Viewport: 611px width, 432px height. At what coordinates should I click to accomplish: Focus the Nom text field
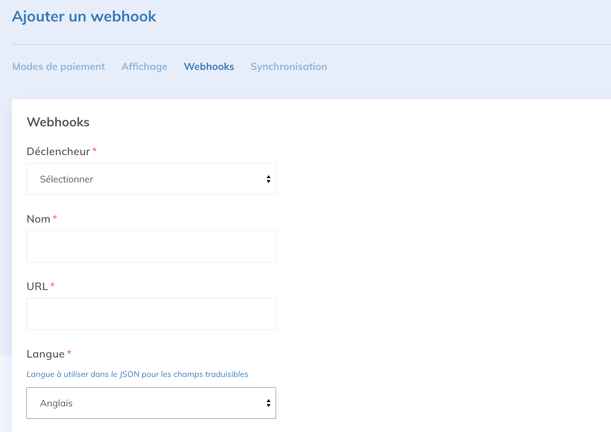point(150,247)
